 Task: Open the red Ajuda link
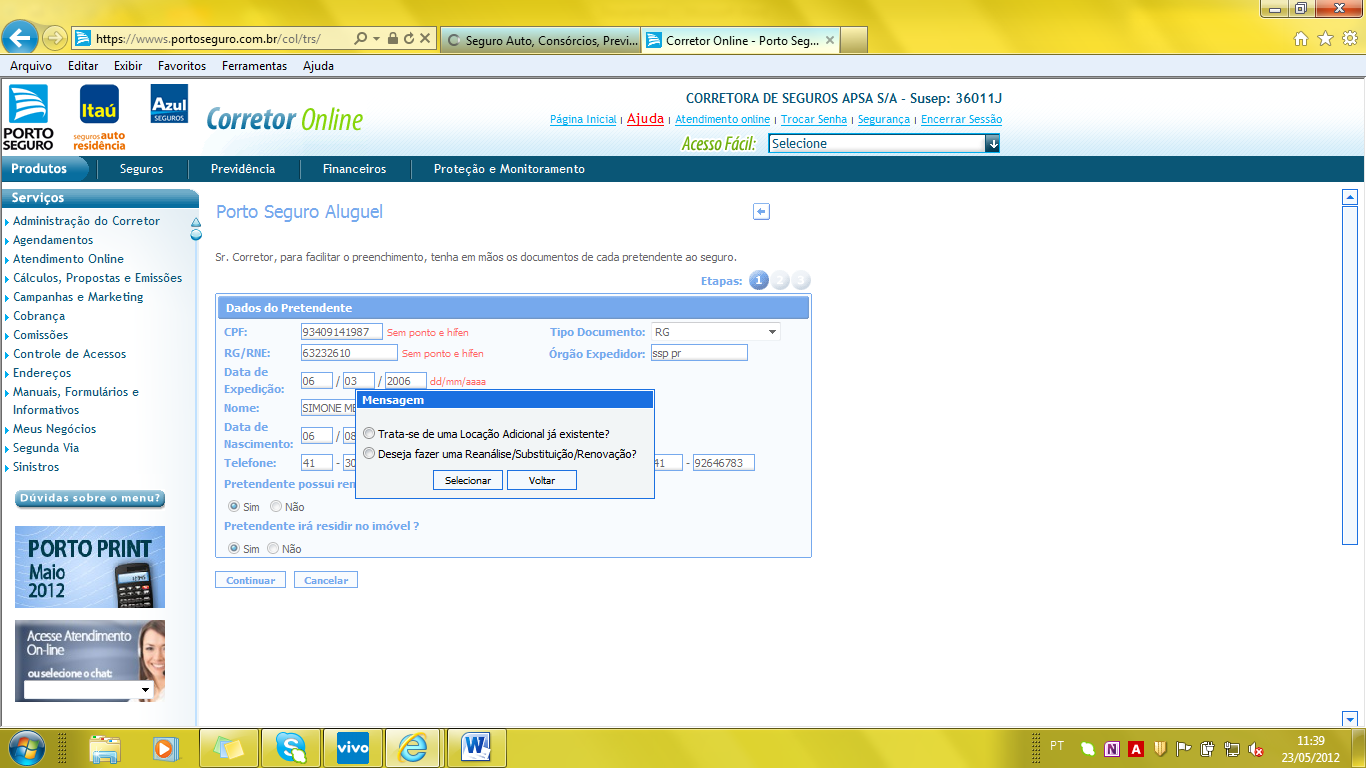(645, 118)
